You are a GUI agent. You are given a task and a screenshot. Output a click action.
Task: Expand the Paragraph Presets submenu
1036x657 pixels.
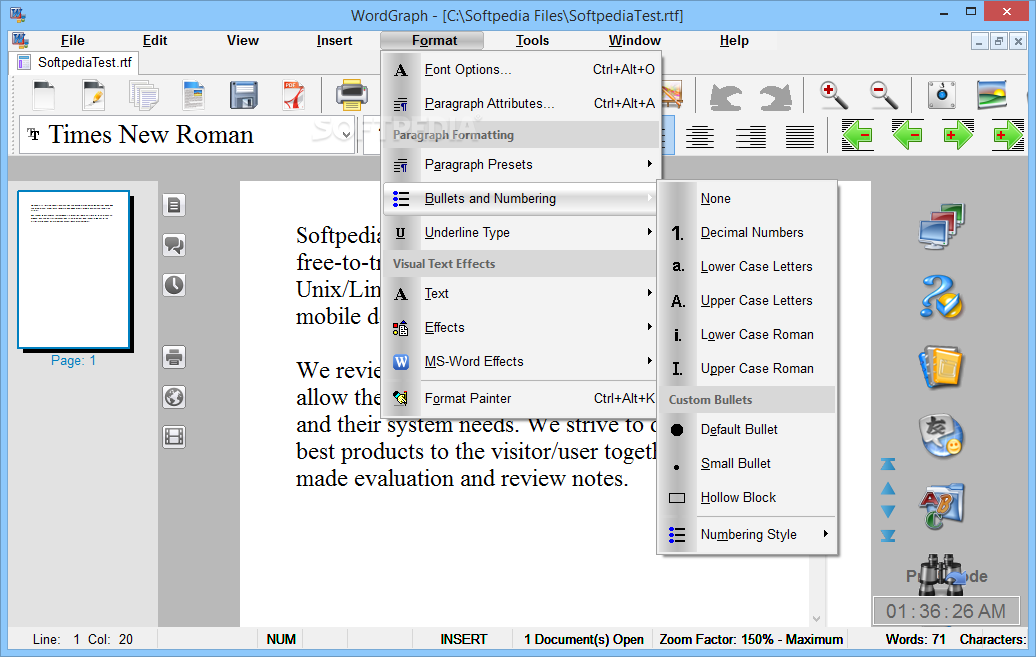(520, 165)
